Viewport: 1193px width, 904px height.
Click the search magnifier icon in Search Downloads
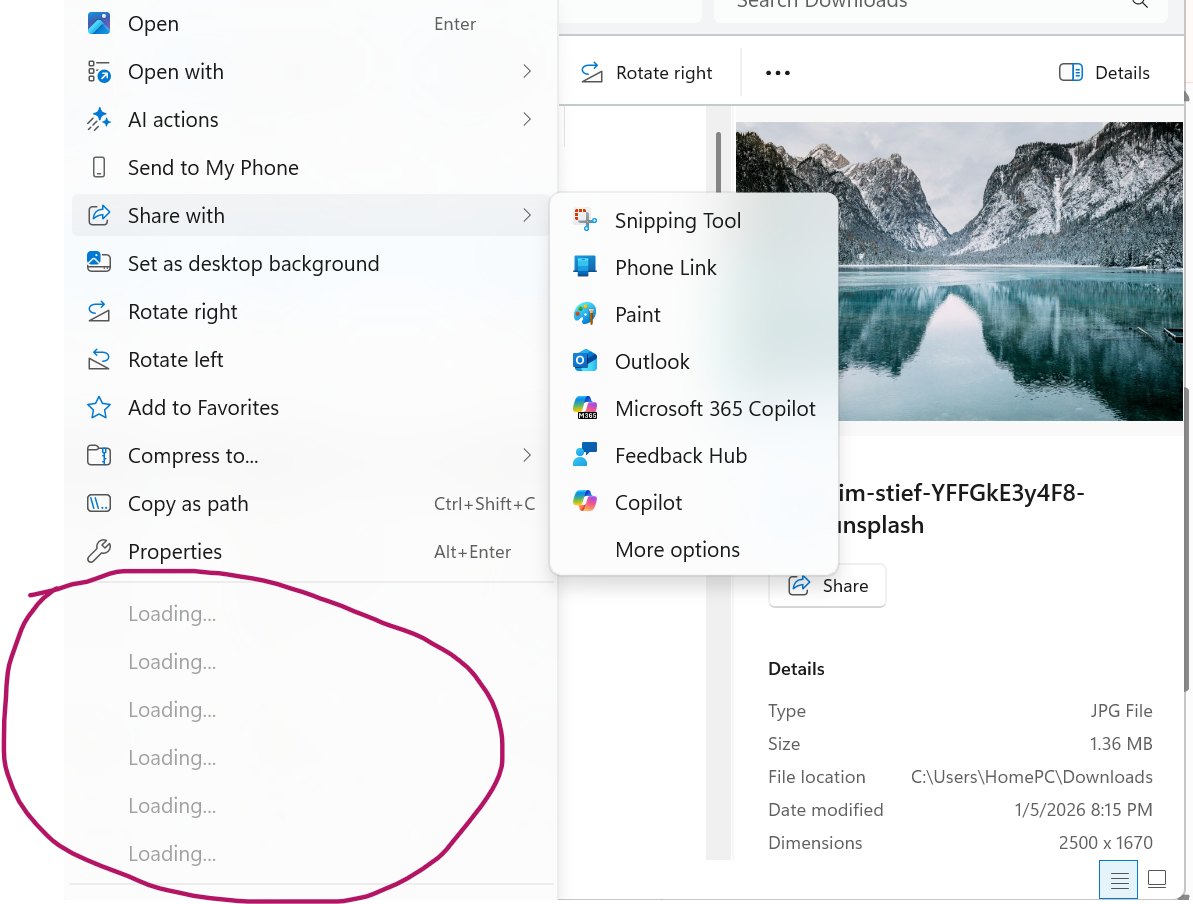(1140, 5)
